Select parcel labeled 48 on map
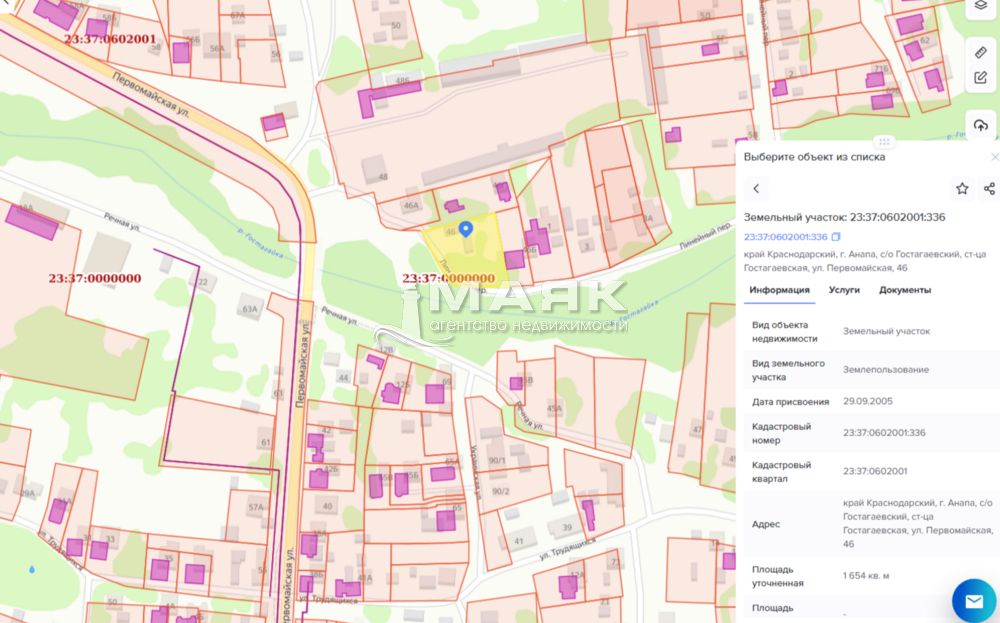This screenshot has width=1000, height=623. click(382, 177)
